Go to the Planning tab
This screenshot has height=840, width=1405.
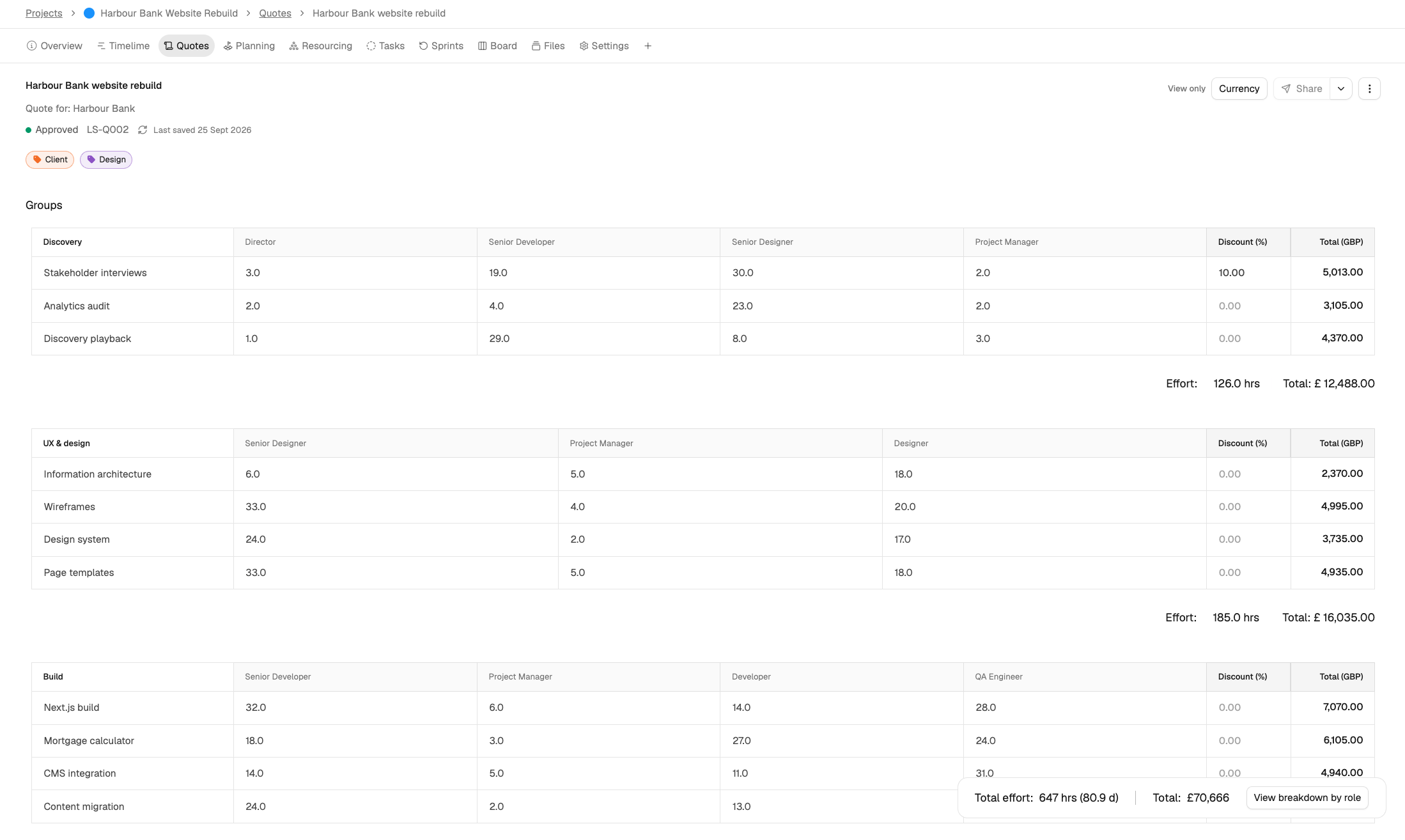(249, 46)
